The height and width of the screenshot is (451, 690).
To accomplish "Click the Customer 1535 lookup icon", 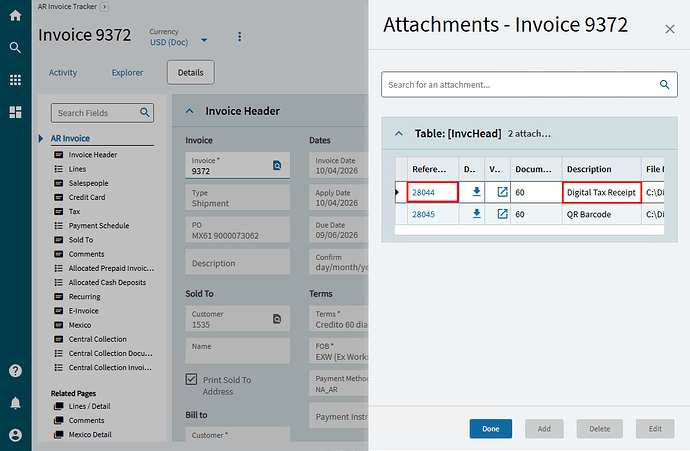I will [277, 319].
